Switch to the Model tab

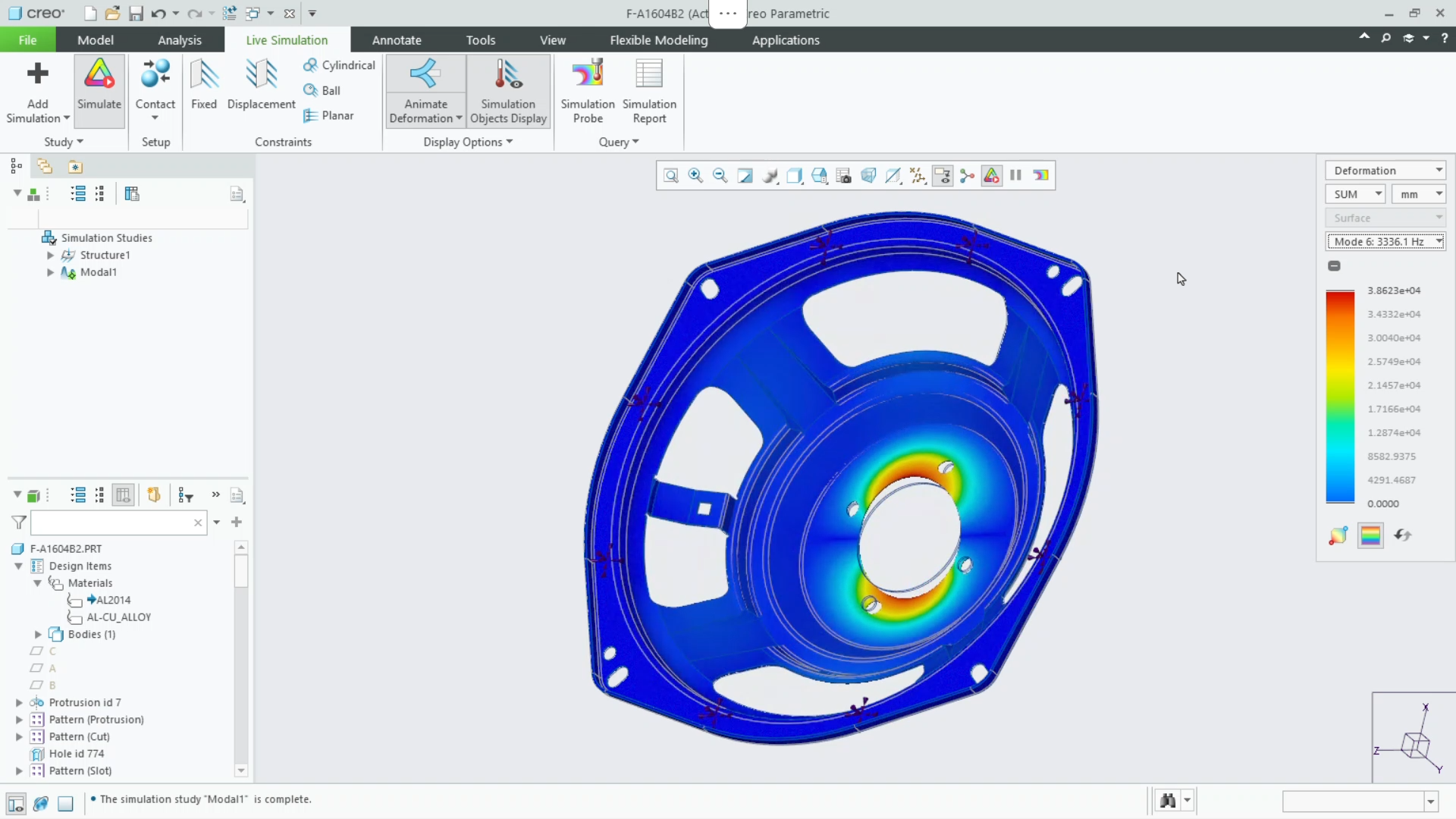96,40
